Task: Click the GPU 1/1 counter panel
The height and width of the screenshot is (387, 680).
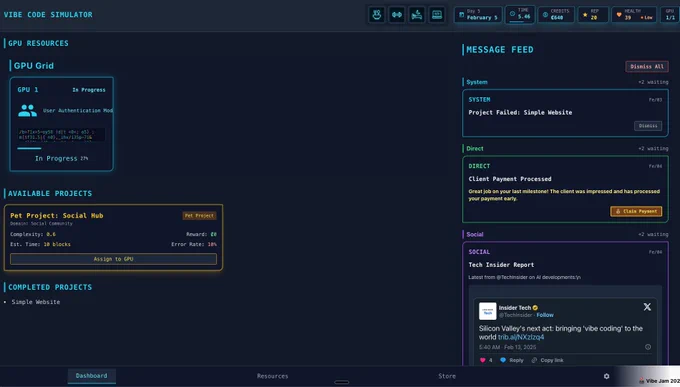Action: point(670,15)
